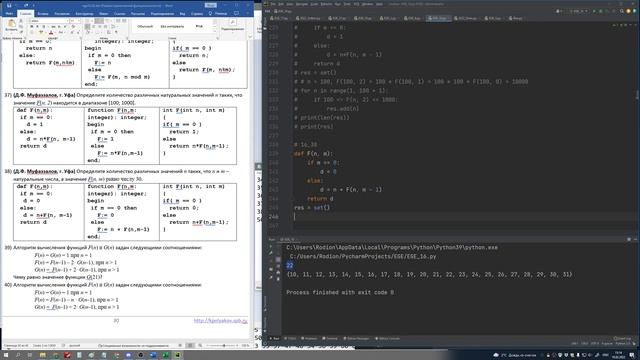Open the Run menu in PyCharm
Viewport: 640px width, 360px height.
coord(338,4)
